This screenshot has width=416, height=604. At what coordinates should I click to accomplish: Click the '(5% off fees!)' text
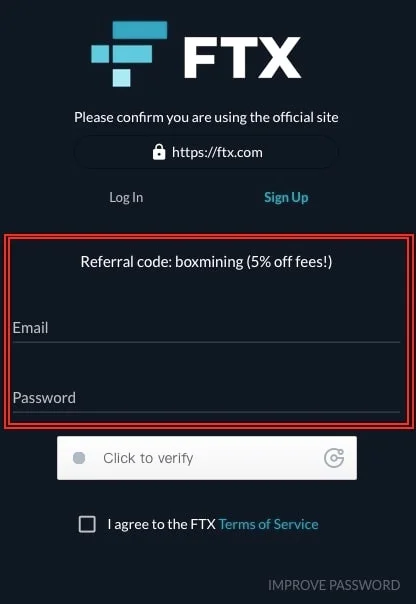[x=289, y=262]
